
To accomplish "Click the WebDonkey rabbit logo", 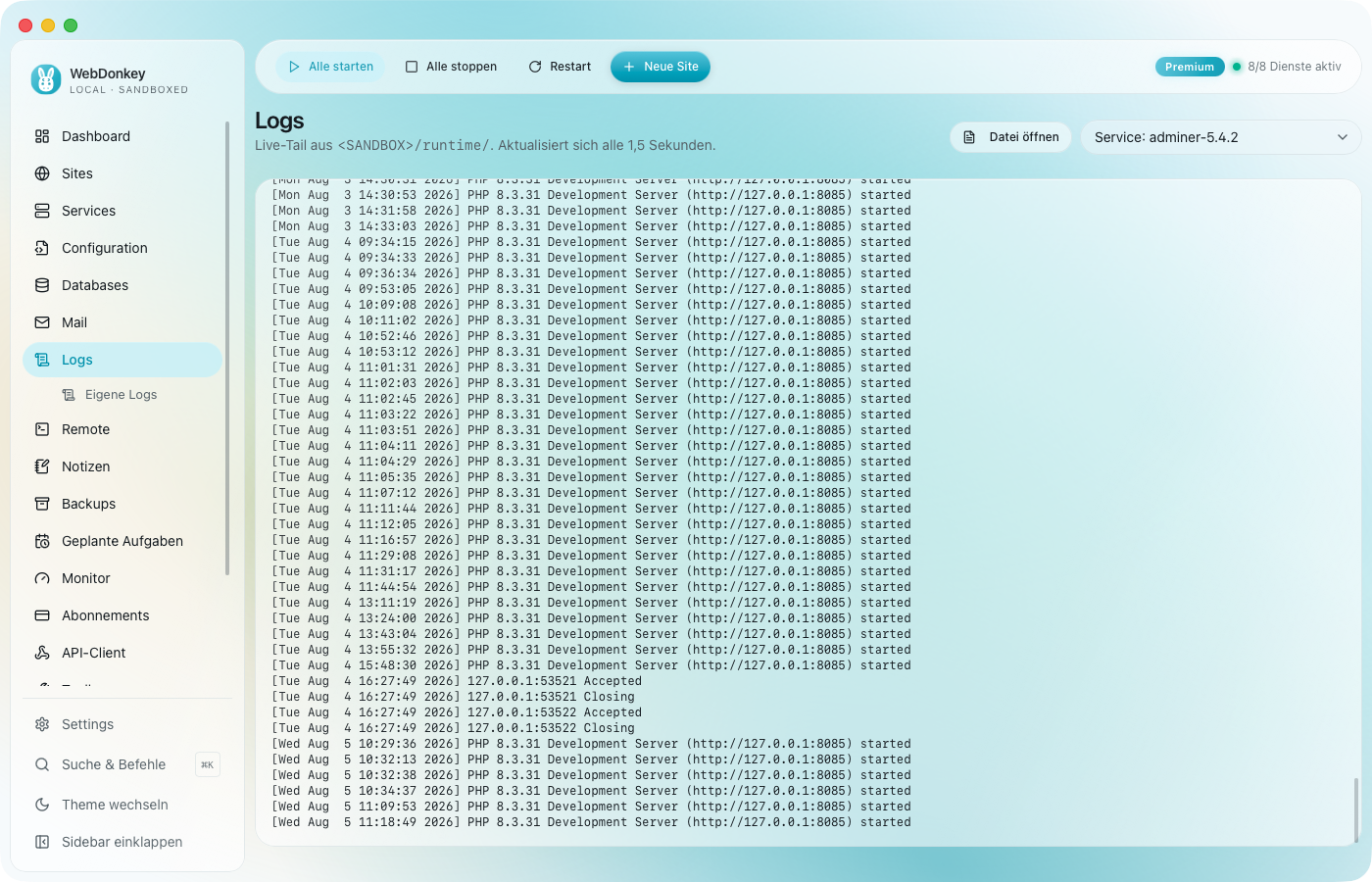I will (x=46, y=79).
